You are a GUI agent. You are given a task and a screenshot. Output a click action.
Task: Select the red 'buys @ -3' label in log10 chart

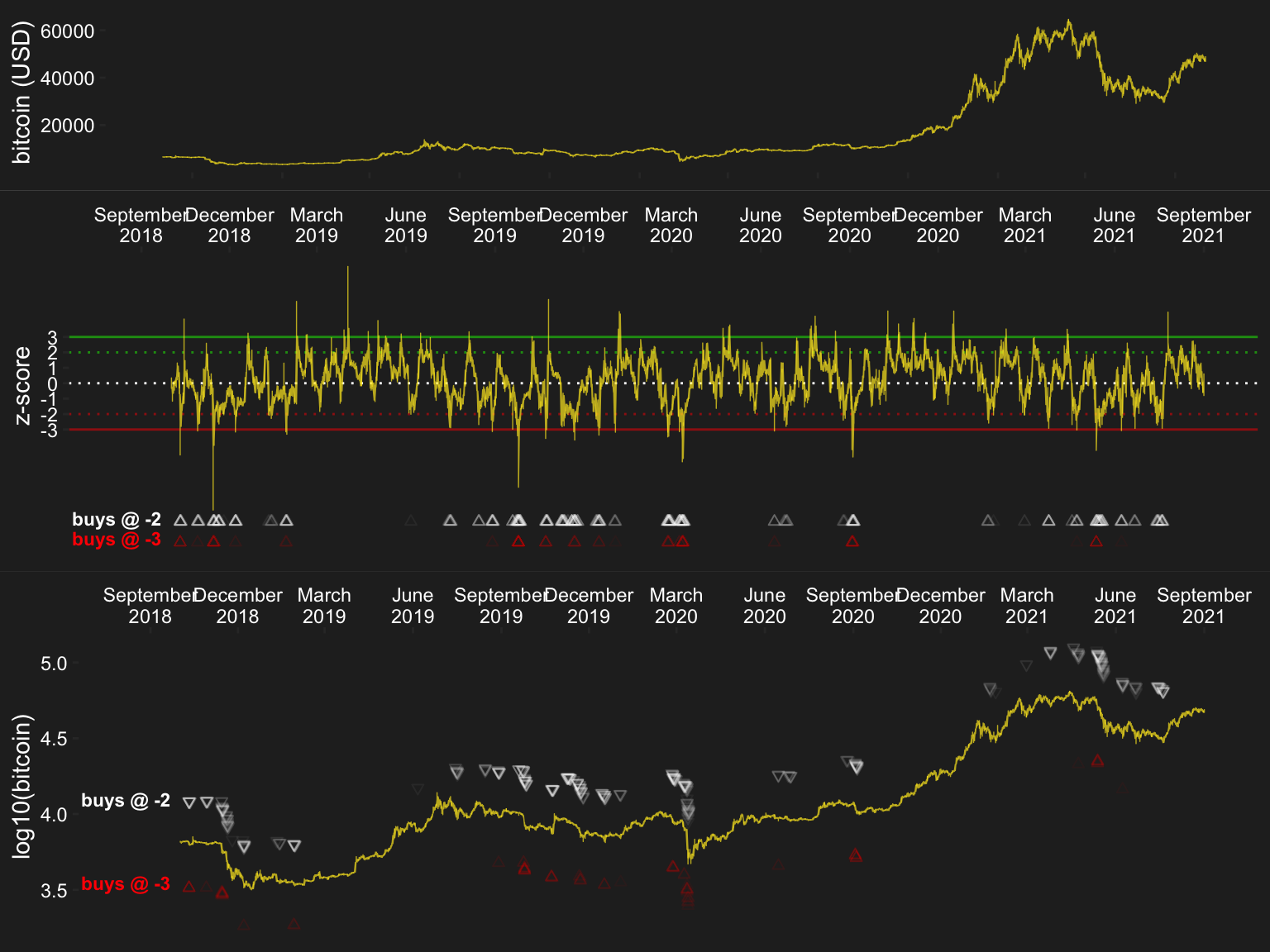[126, 884]
